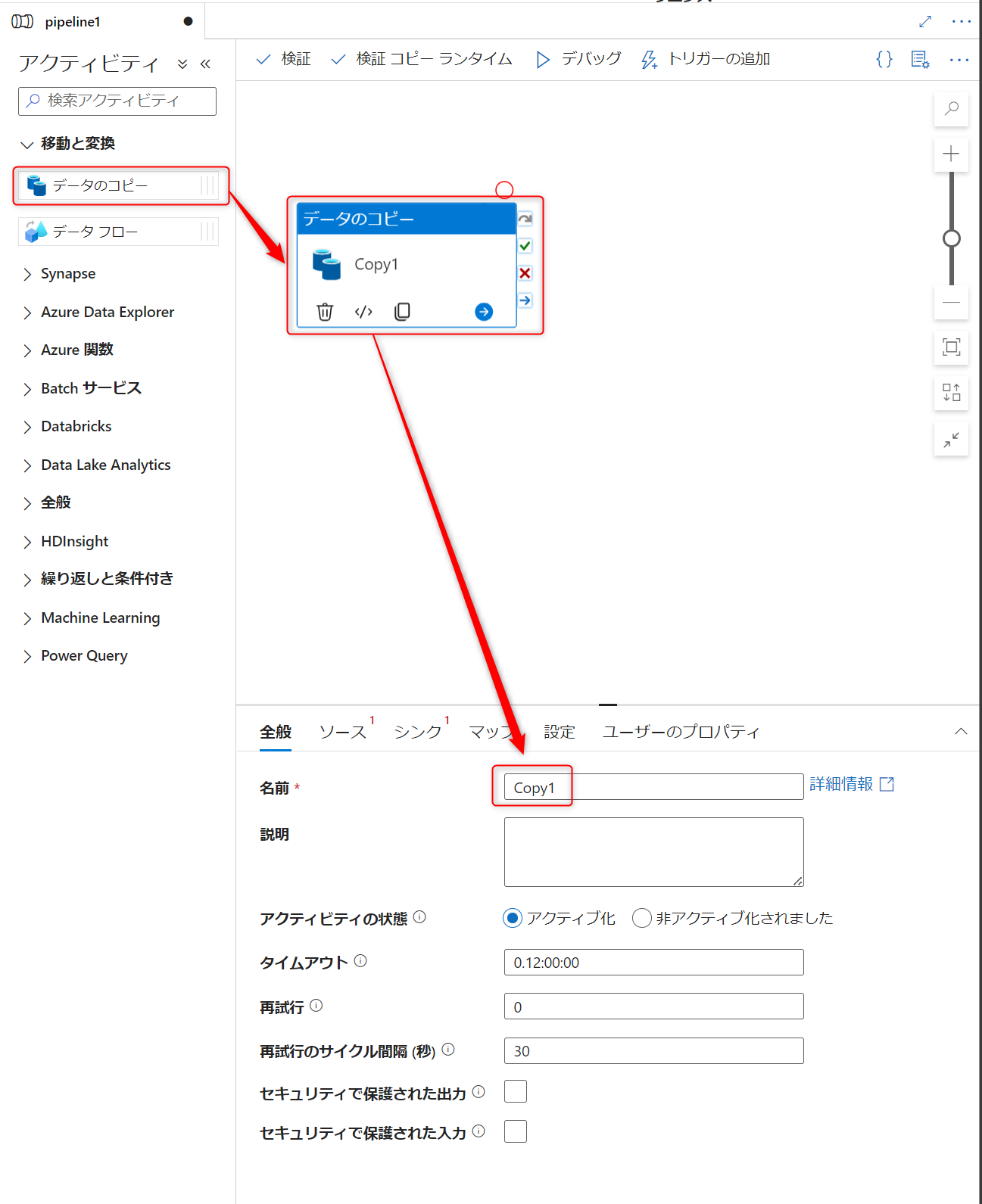The height and width of the screenshot is (1204, 982).
Task: Click the expand fullscreen arrow icon
Action: (925, 21)
